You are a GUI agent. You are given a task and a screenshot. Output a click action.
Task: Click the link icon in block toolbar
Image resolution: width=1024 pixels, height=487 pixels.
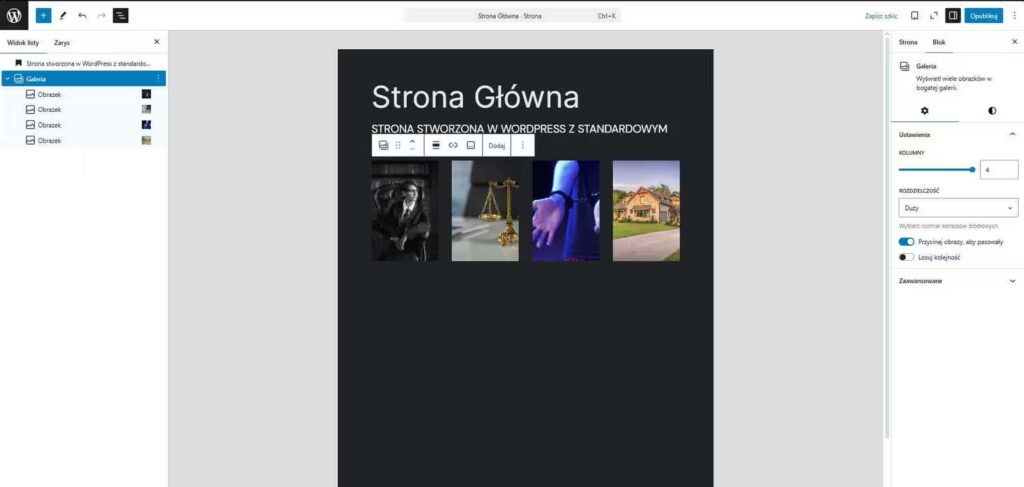453,146
